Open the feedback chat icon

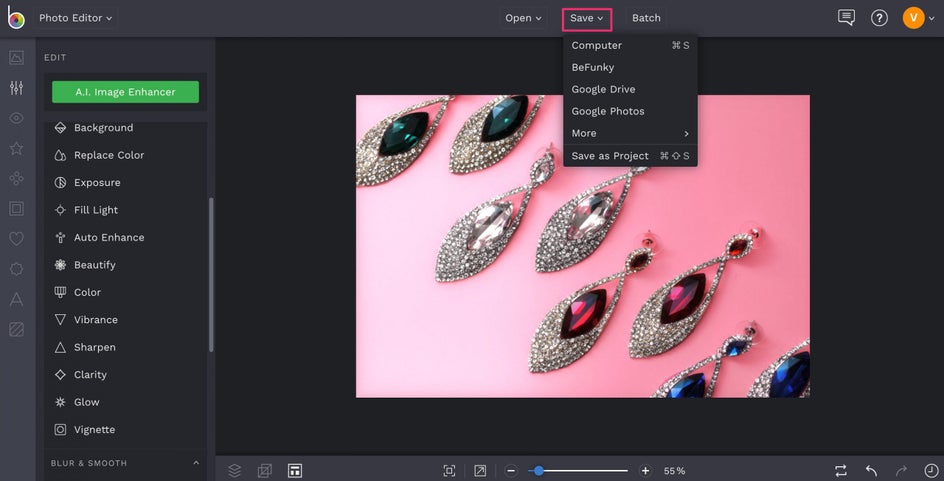pos(846,17)
